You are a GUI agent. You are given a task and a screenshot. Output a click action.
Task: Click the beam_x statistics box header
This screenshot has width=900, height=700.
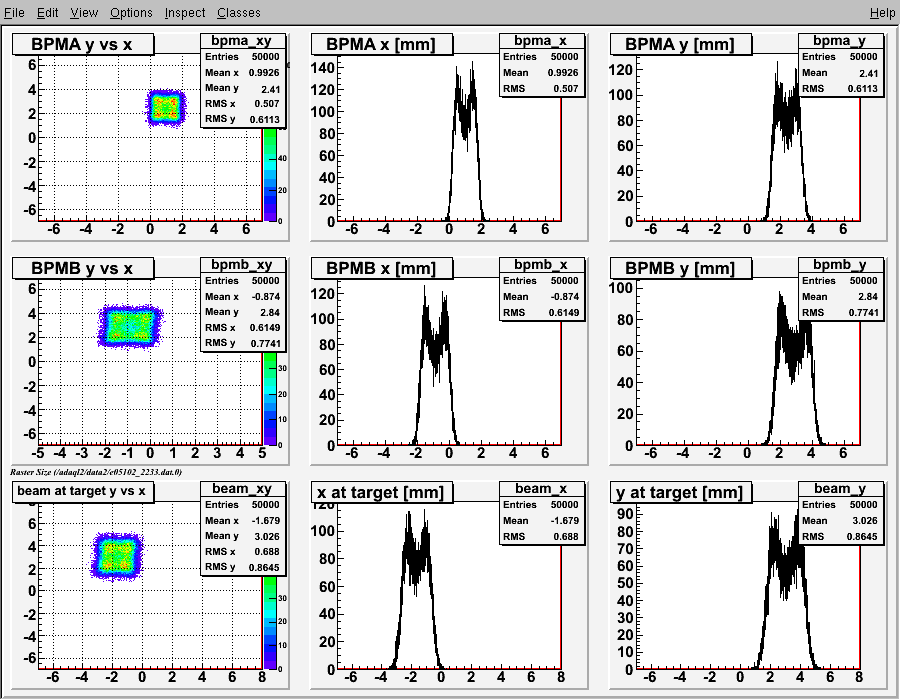[541, 488]
